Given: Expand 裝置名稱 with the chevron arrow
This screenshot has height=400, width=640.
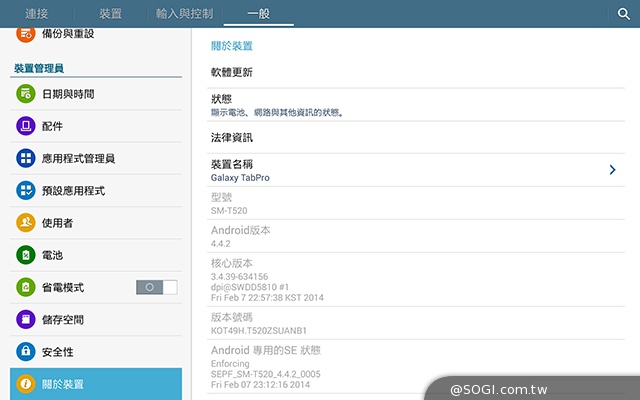Looking at the screenshot, I should click(612, 170).
